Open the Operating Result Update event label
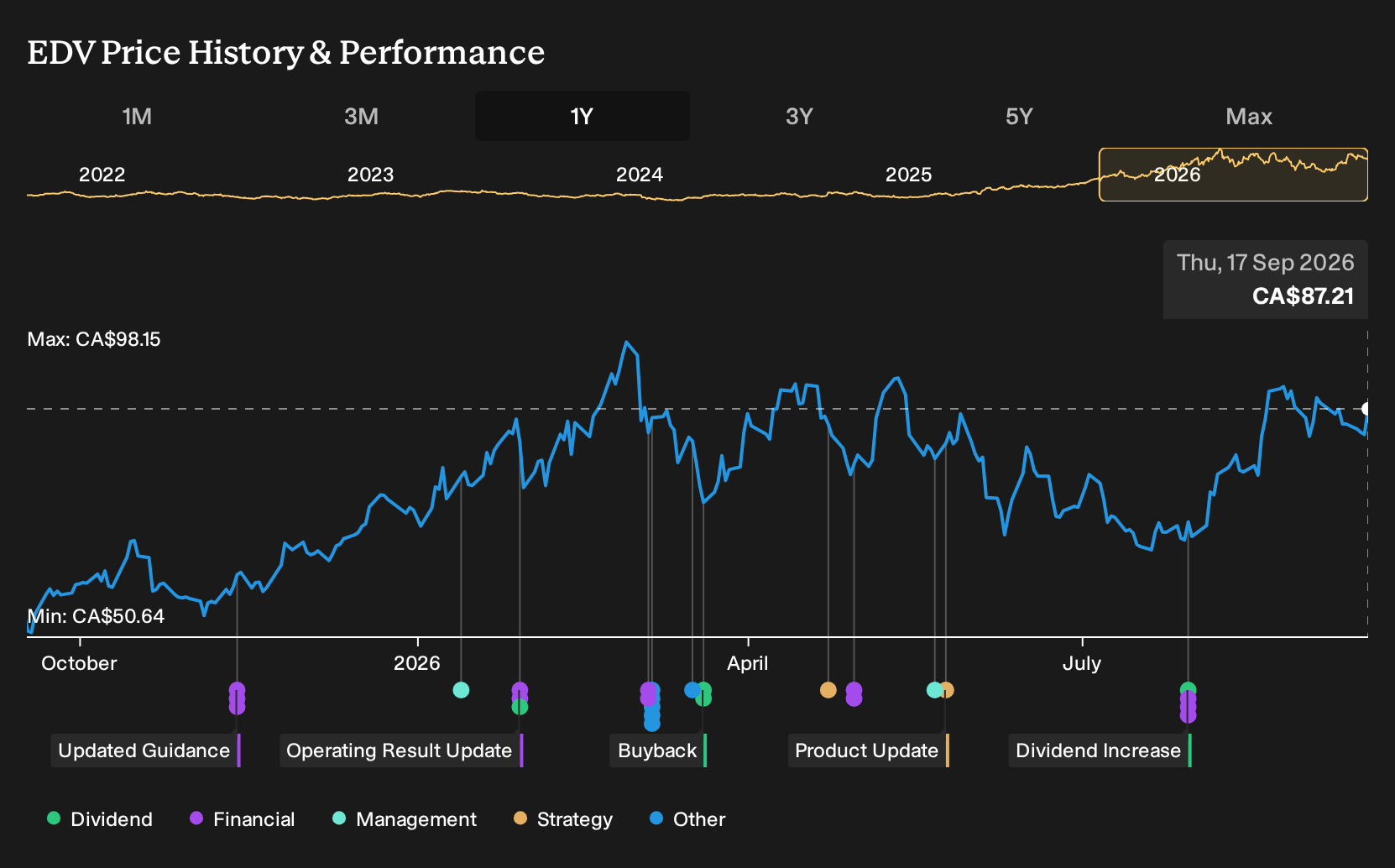The width and height of the screenshot is (1395, 868). [401, 750]
